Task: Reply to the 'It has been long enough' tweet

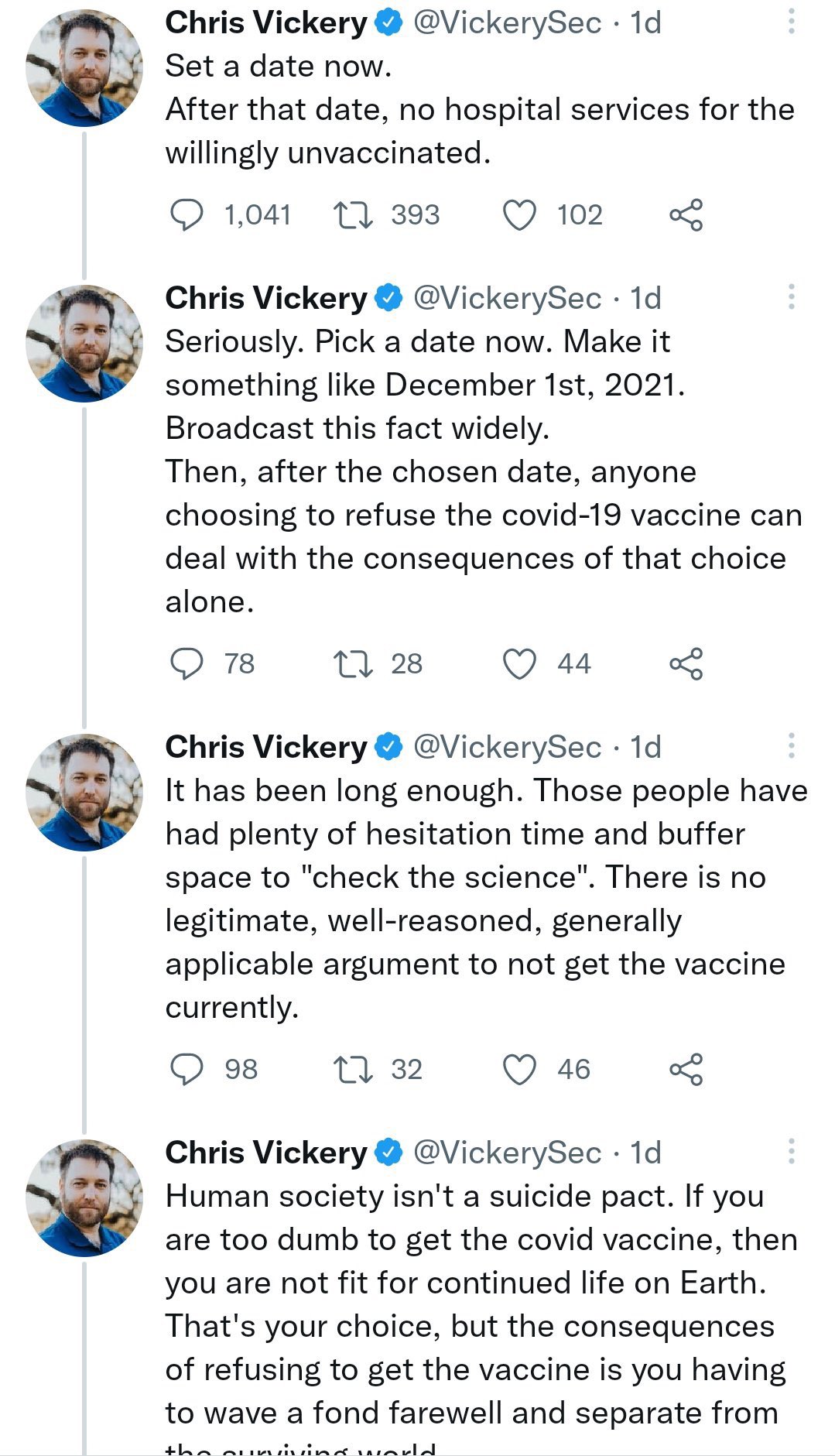Action: click(187, 1069)
